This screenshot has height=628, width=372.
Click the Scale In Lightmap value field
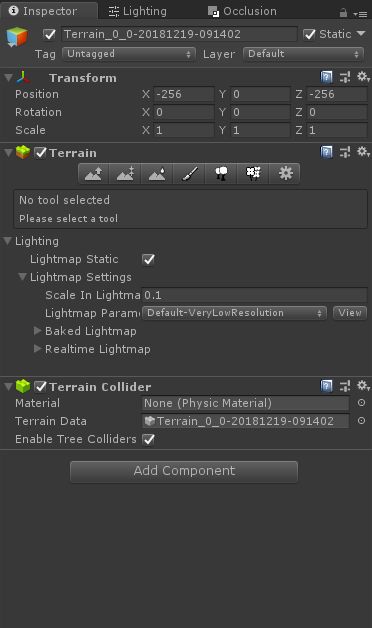(254, 295)
